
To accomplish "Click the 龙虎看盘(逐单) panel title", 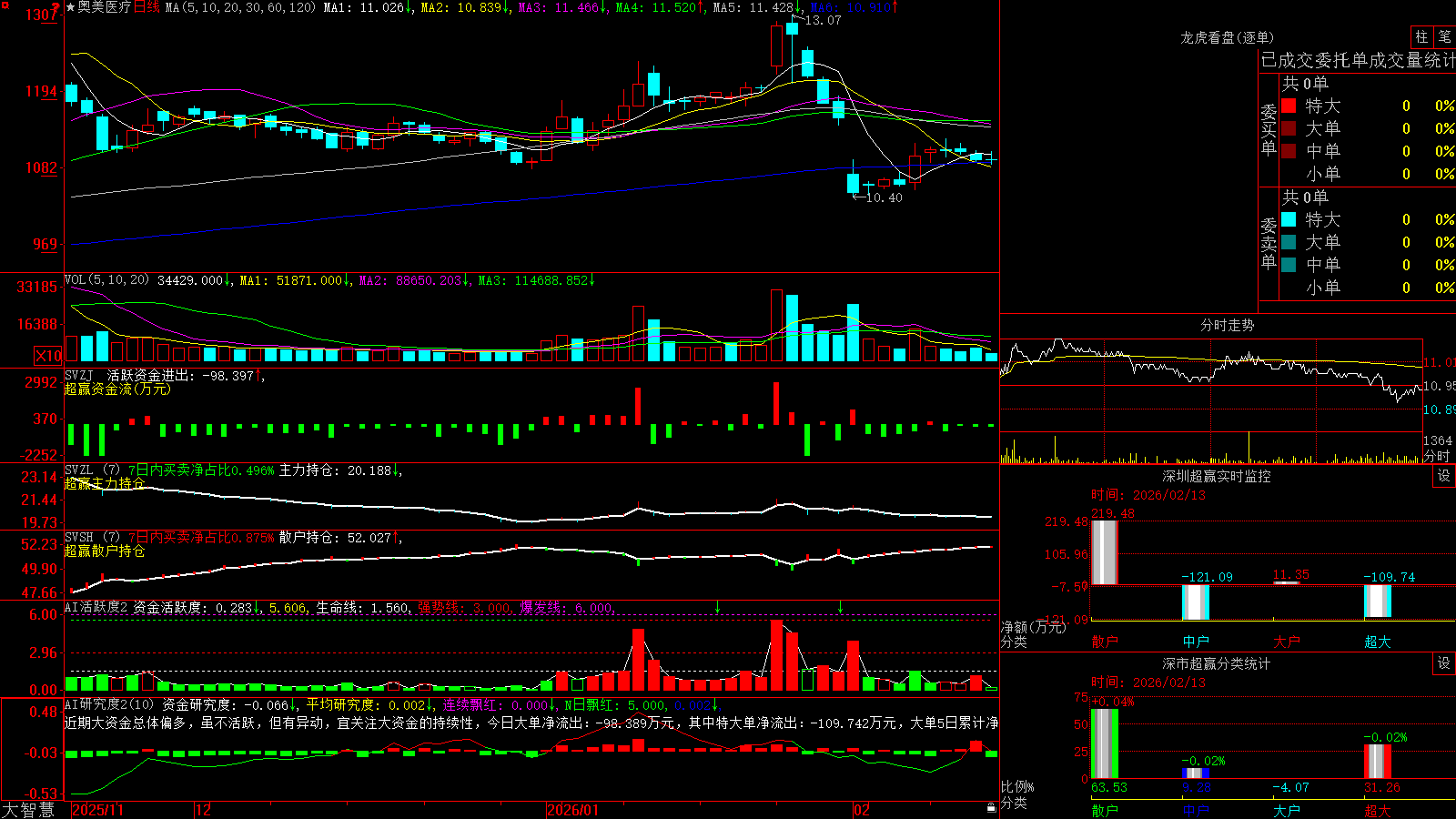I will pyautogui.click(x=1228, y=37).
